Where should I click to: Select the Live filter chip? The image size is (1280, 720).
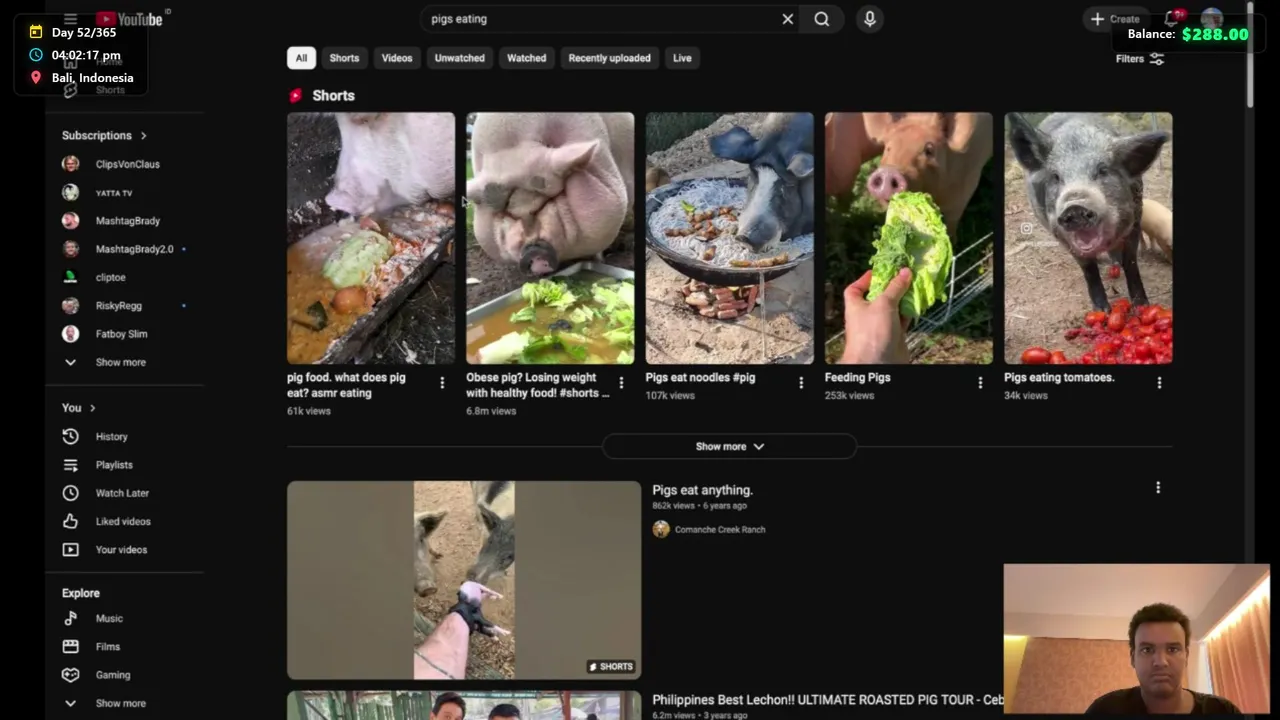[x=682, y=58]
